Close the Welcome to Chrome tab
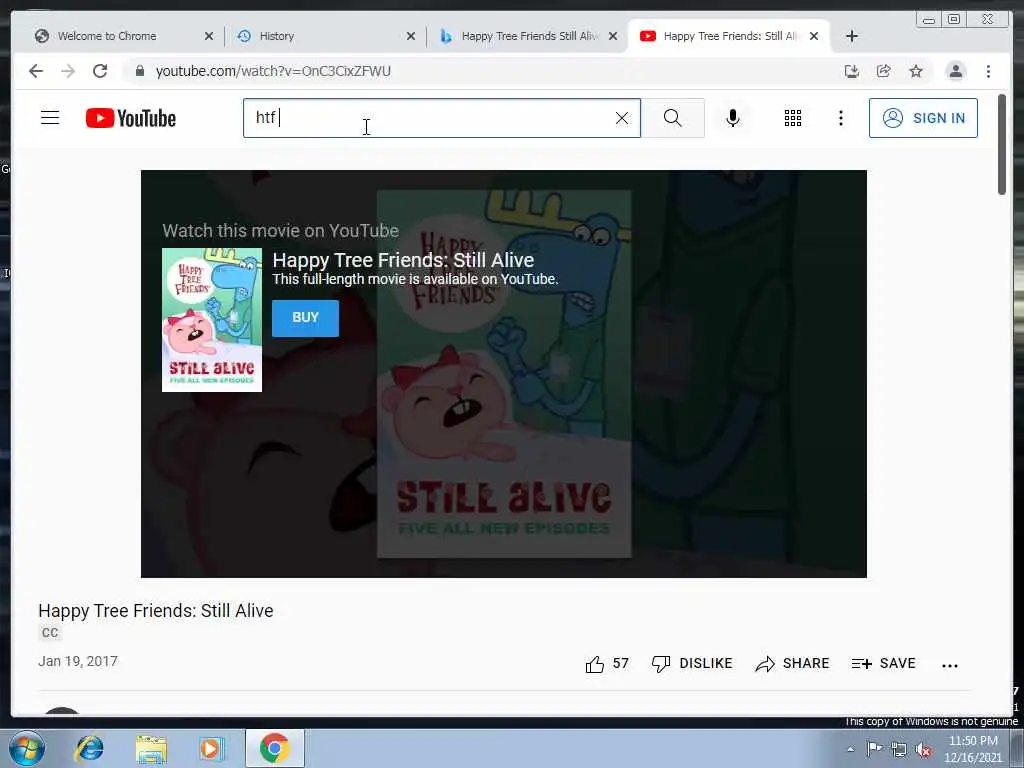This screenshot has height=768, width=1024. tap(209, 37)
